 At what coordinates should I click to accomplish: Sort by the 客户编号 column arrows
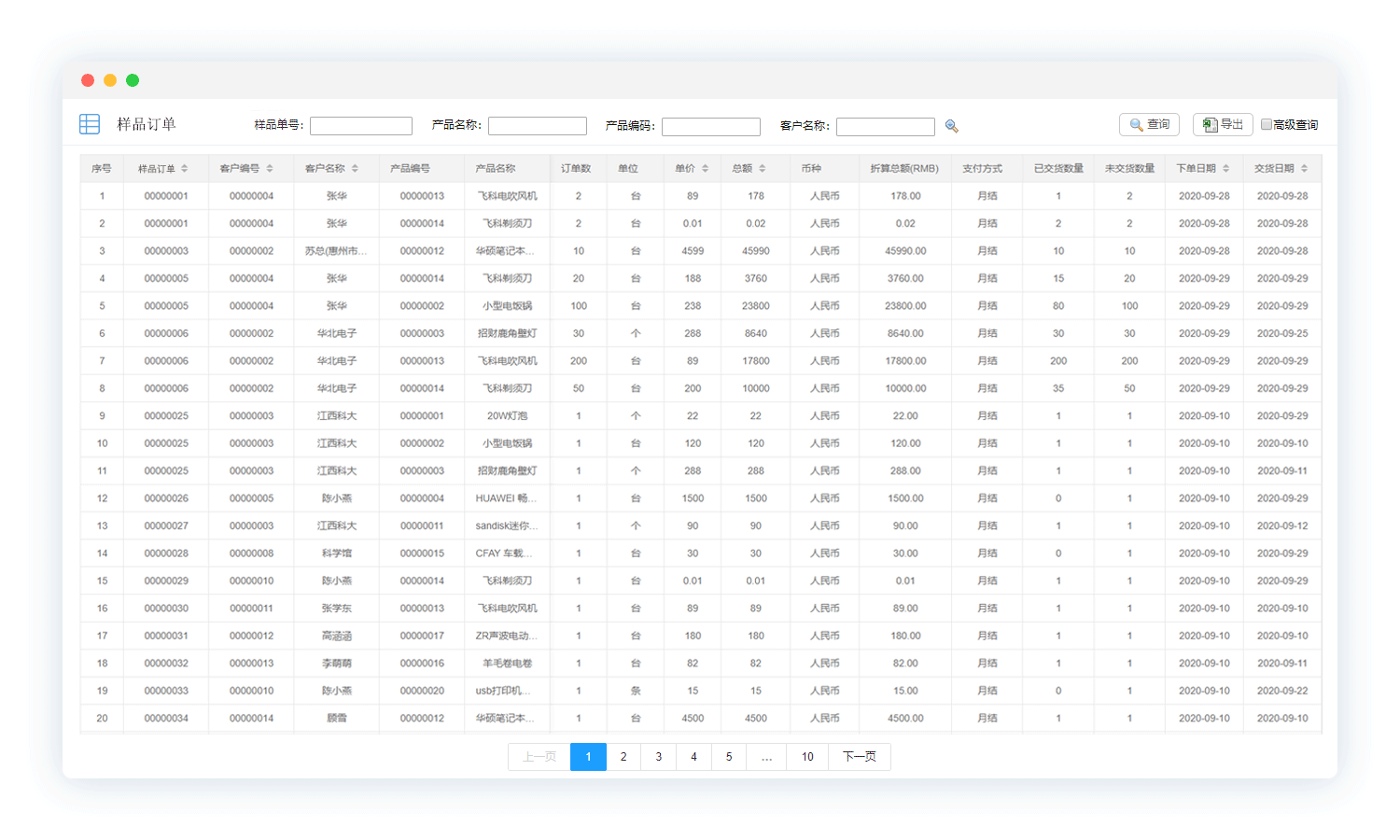[x=270, y=169]
